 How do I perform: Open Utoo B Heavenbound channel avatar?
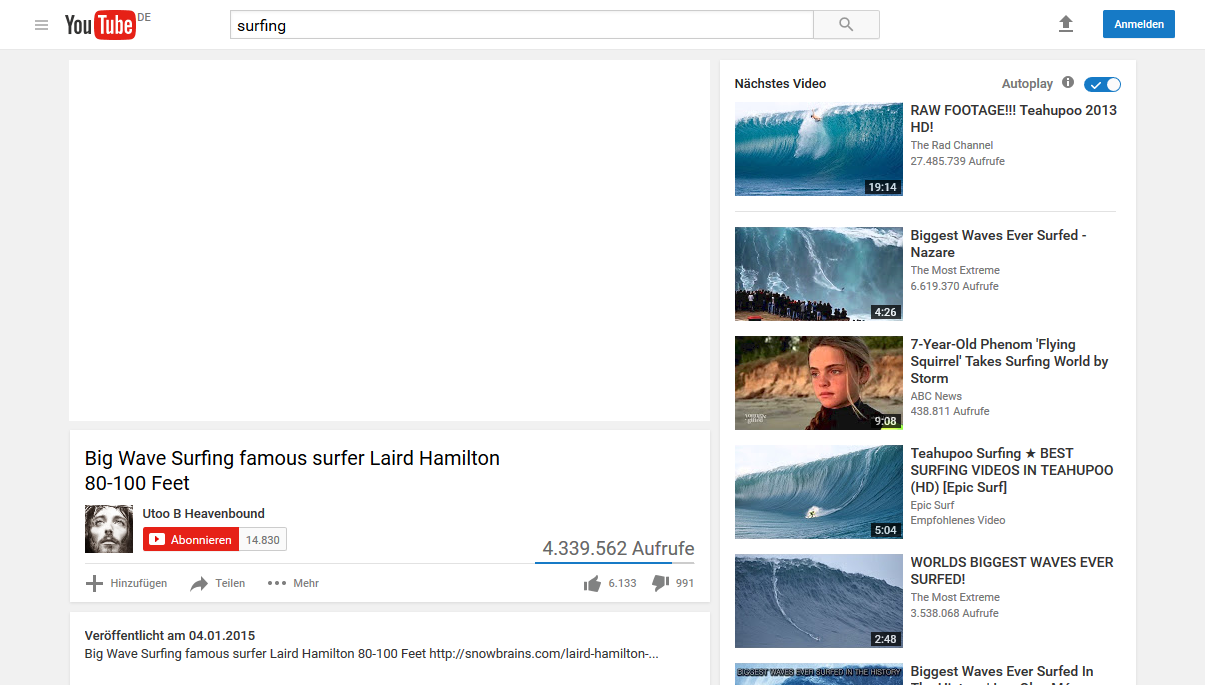[109, 529]
